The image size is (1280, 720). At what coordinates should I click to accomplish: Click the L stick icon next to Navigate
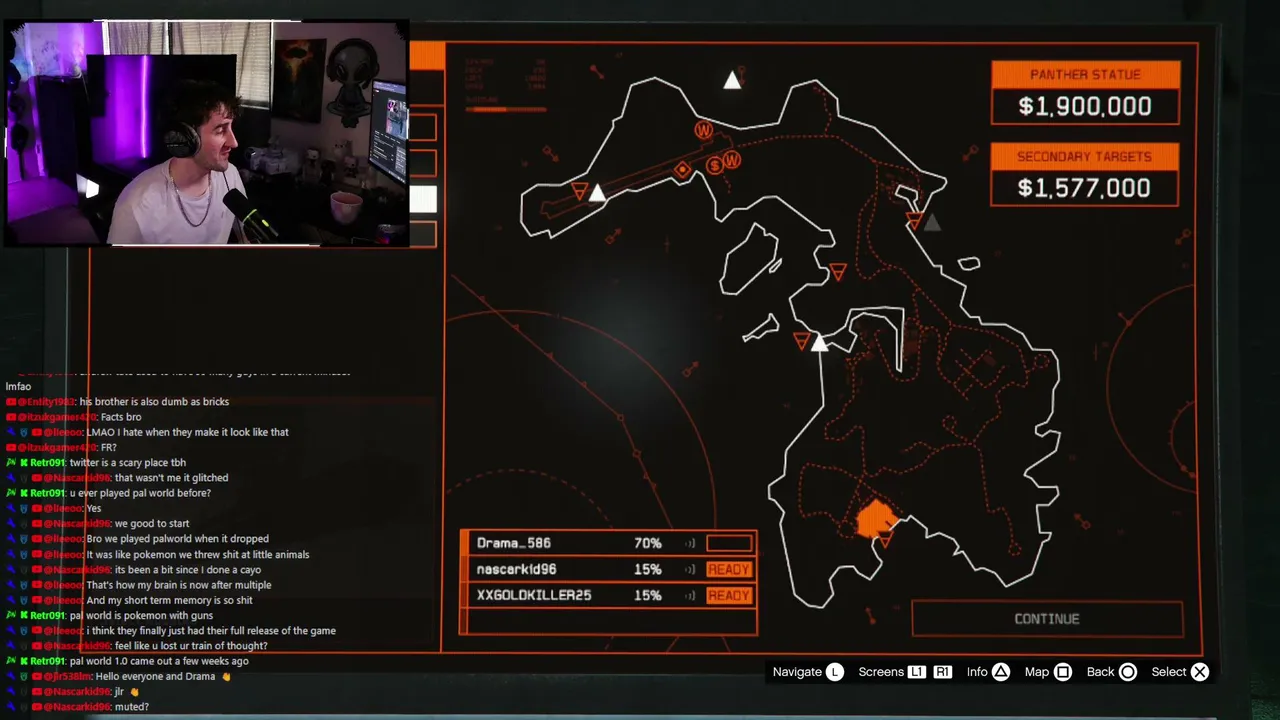pyautogui.click(x=835, y=672)
